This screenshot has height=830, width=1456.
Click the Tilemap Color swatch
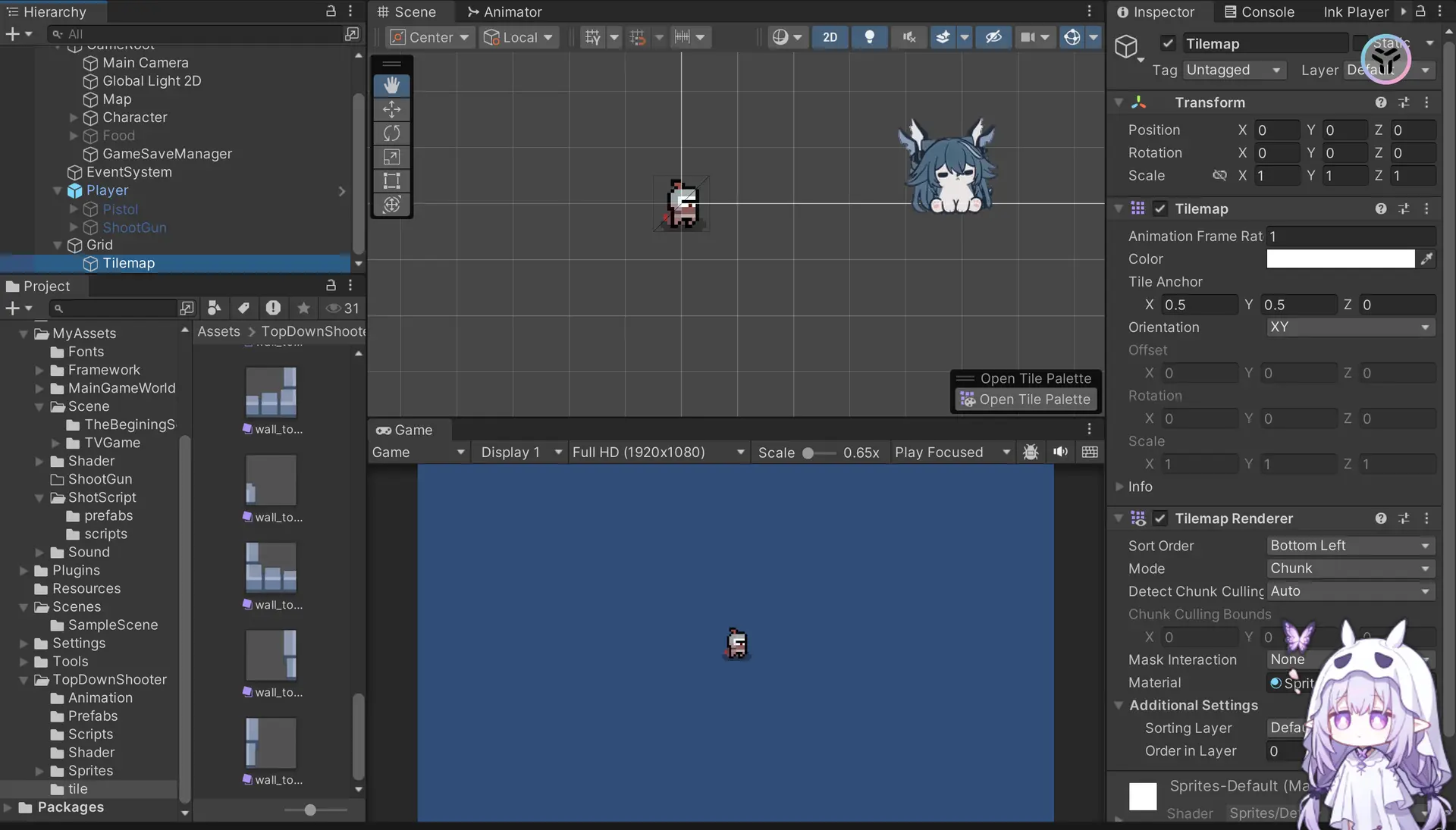(x=1340, y=259)
